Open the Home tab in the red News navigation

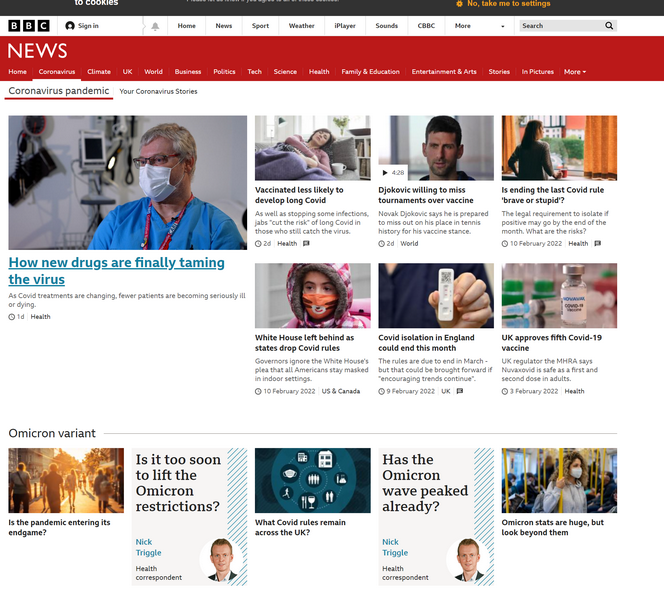tap(17, 72)
